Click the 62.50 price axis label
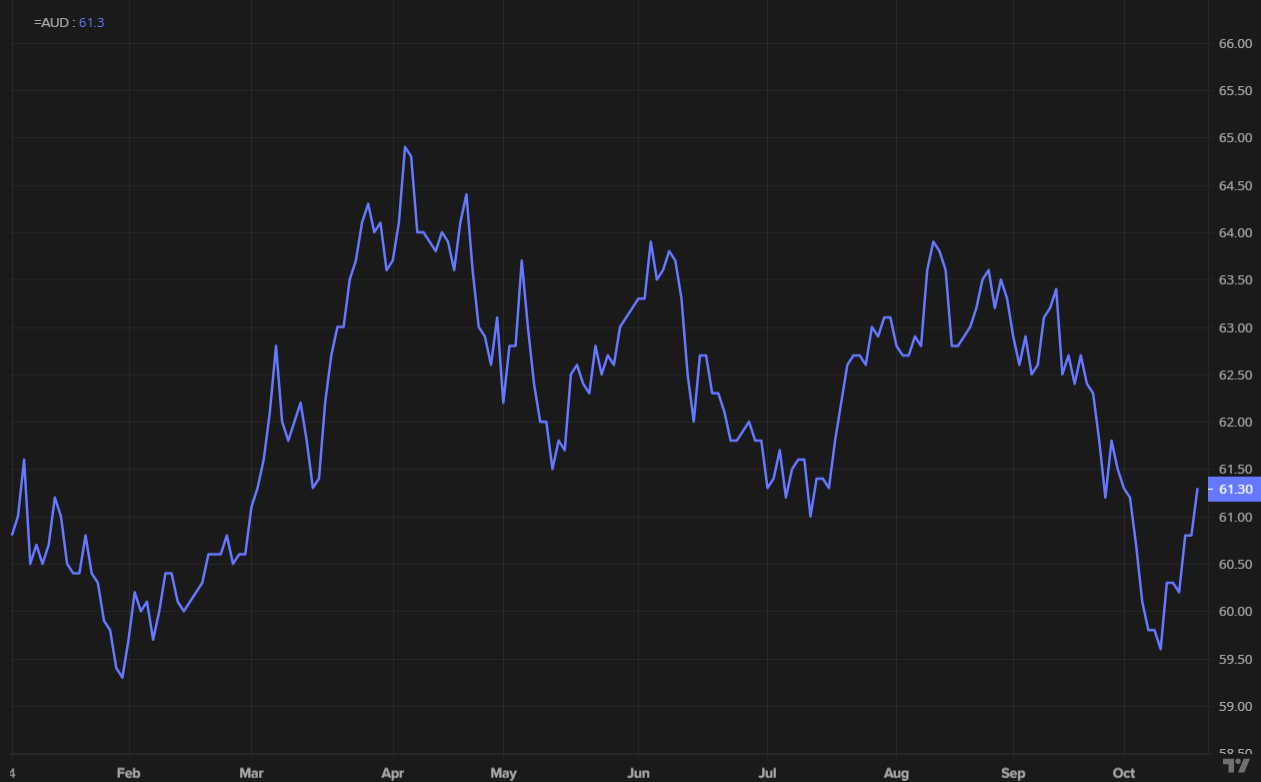This screenshot has width=1261, height=782. (1236, 375)
